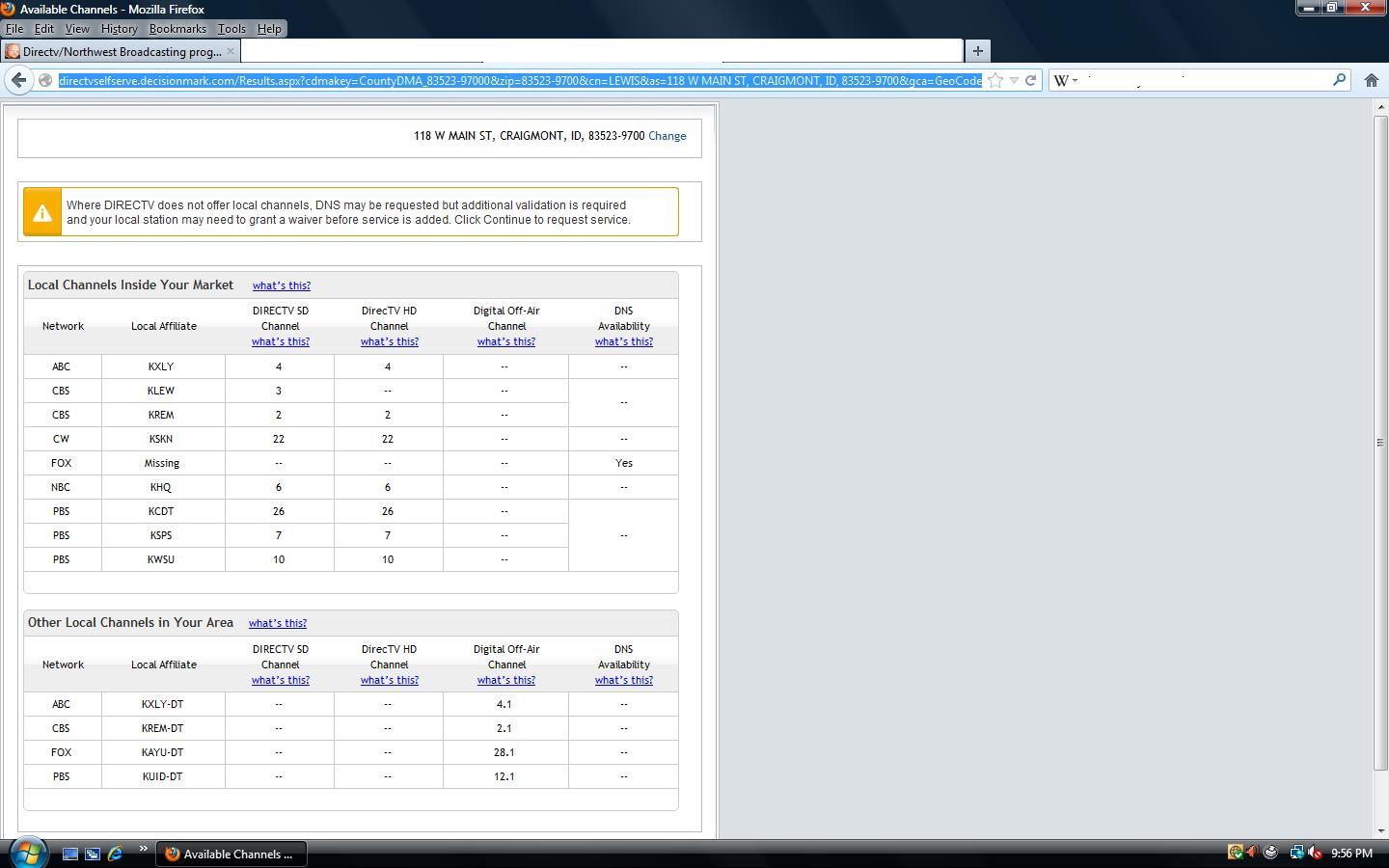Screen dimensions: 1389x868
Task: Focus the address bar URL field
Action: point(520,80)
